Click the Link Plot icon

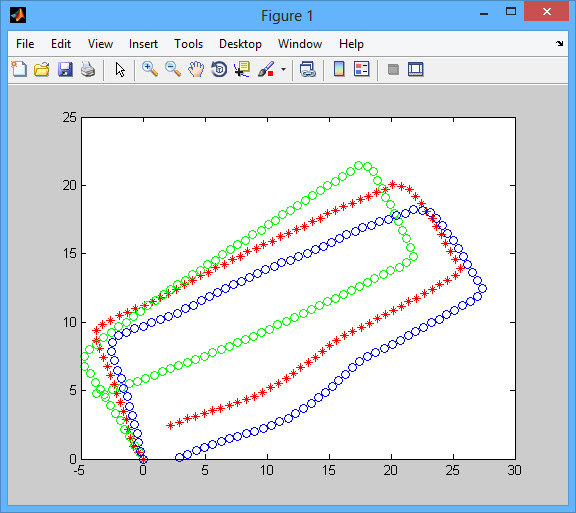(x=307, y=69)
